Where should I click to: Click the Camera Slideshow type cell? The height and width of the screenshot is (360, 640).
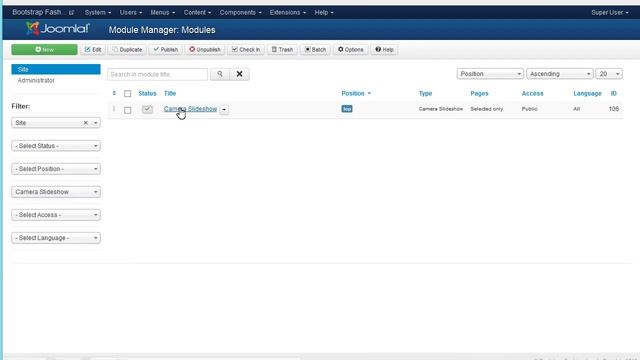[441, 109]
